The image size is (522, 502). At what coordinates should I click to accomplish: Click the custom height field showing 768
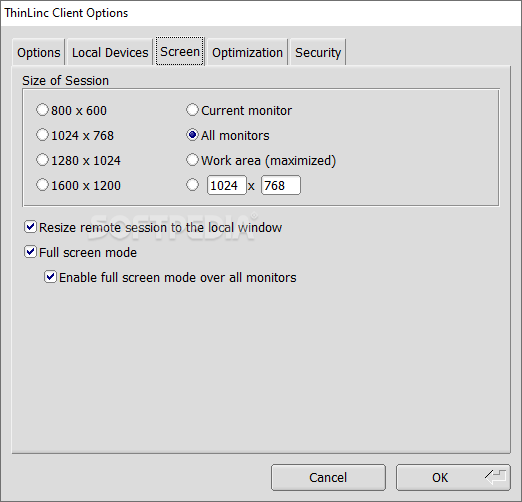281,185
